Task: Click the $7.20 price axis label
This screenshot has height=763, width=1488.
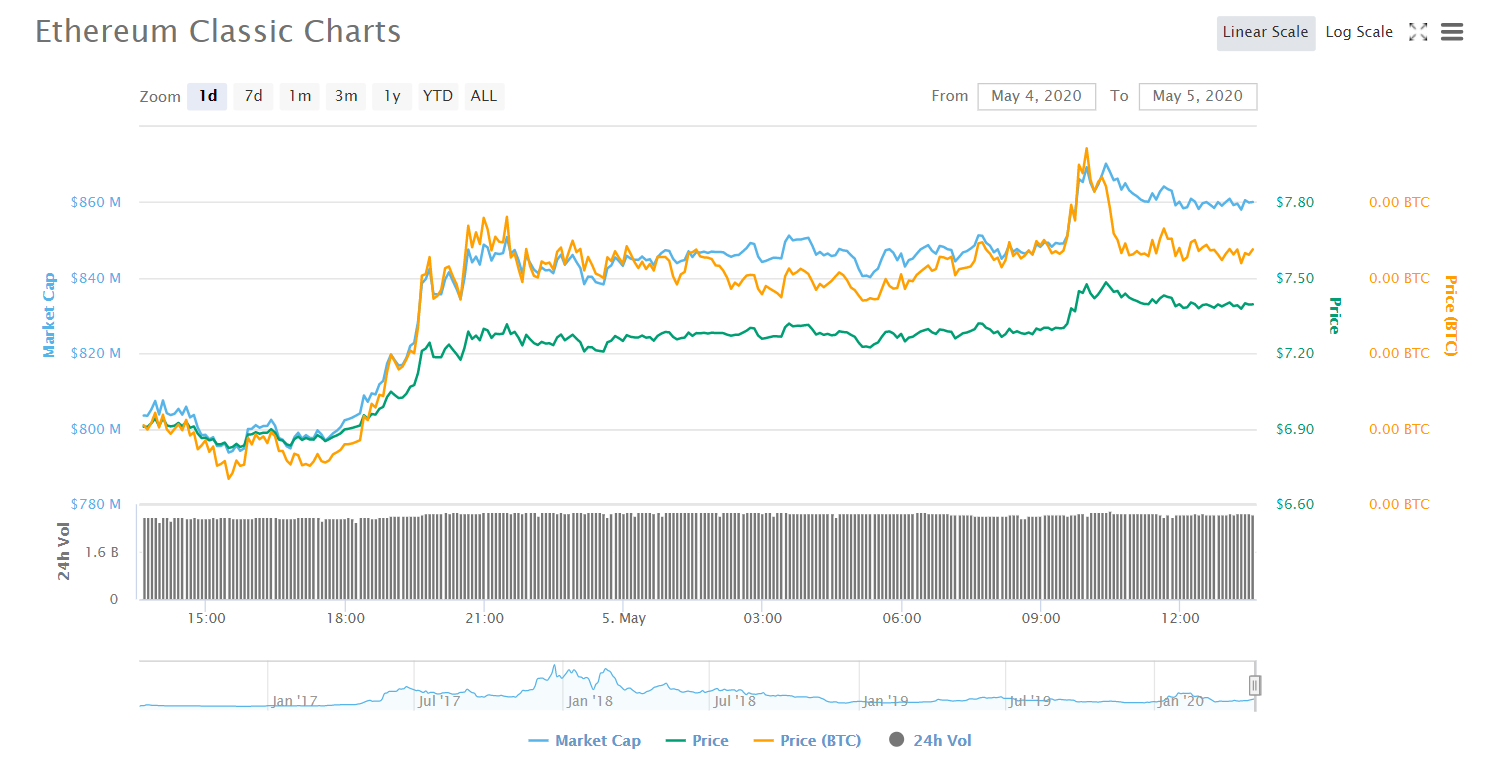Action: pyautogui.click(x=1296, y=353)
